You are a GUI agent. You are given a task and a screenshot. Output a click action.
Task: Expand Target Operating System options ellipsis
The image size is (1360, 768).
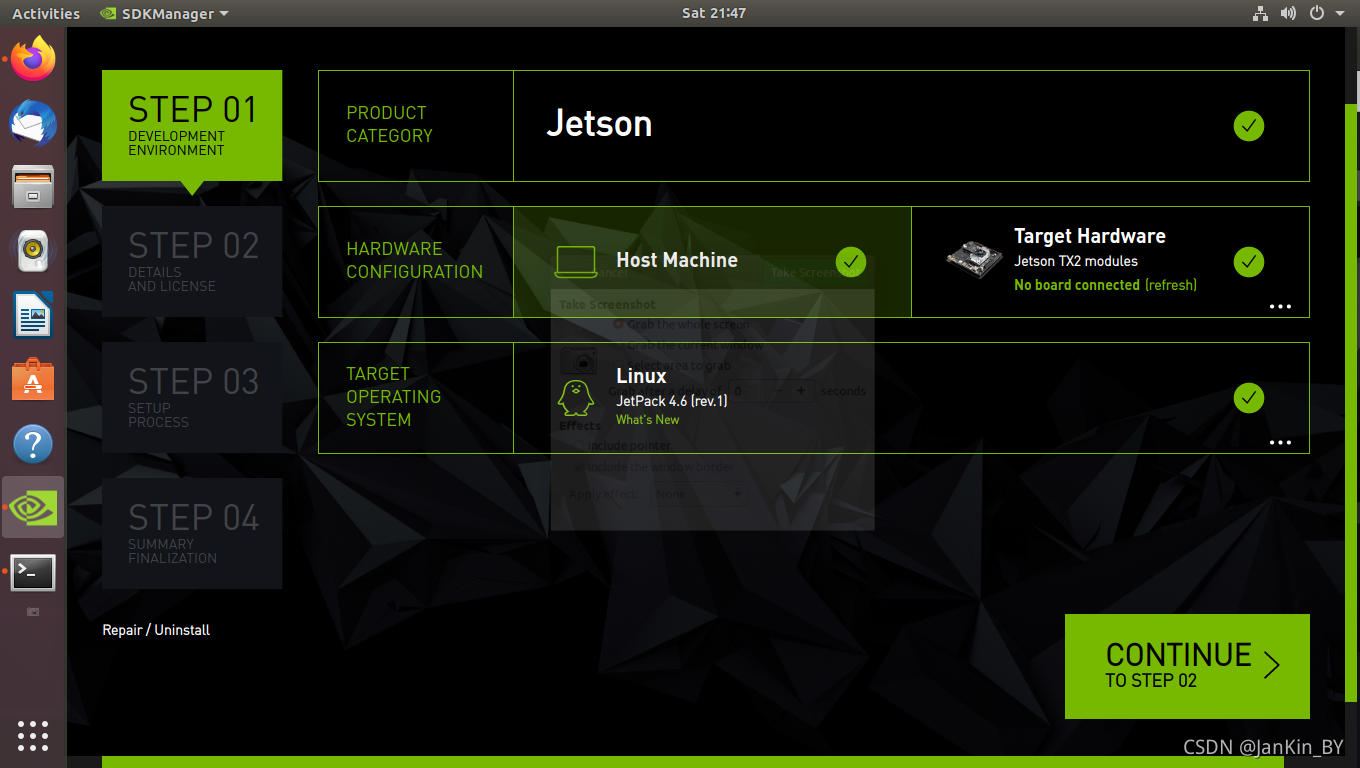pos(1280,443)
